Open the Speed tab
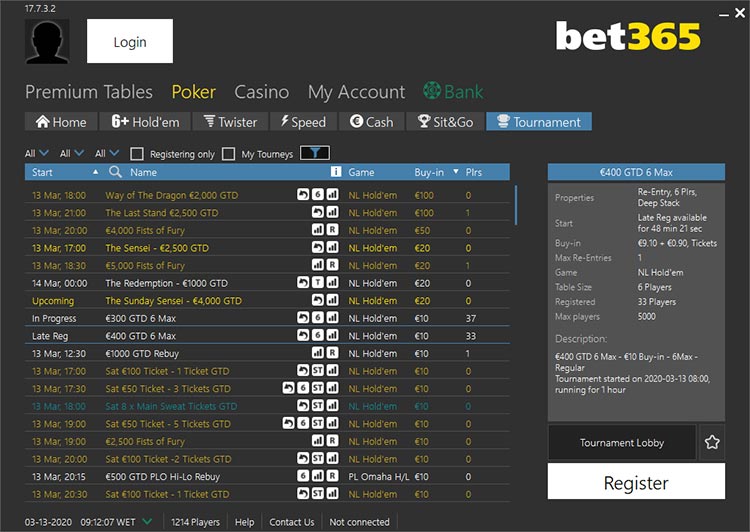The image size is (750, 532). pyautogui.click(x=303, y=122)
